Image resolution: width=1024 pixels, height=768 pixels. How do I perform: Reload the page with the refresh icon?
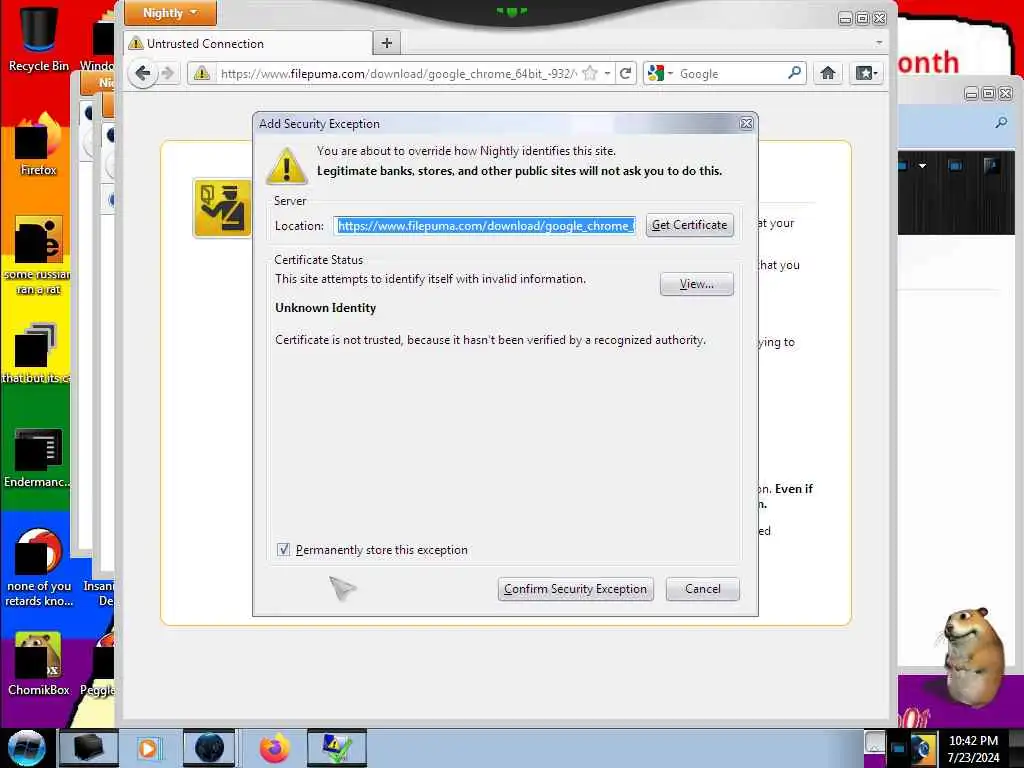coord(625,73)
